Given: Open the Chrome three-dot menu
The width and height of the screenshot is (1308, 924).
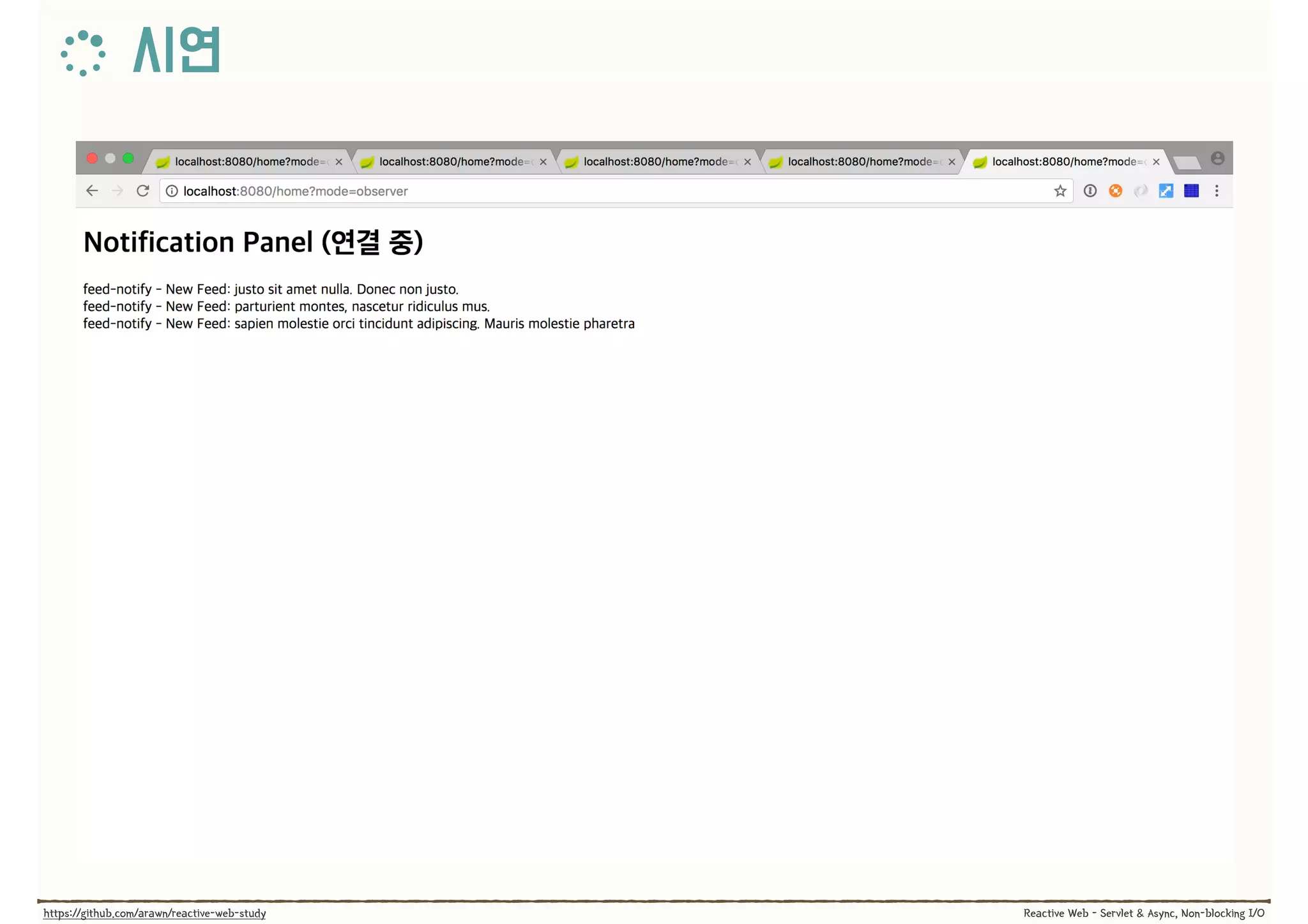Looking at the screenshot, I should [x=1217, y=191].
